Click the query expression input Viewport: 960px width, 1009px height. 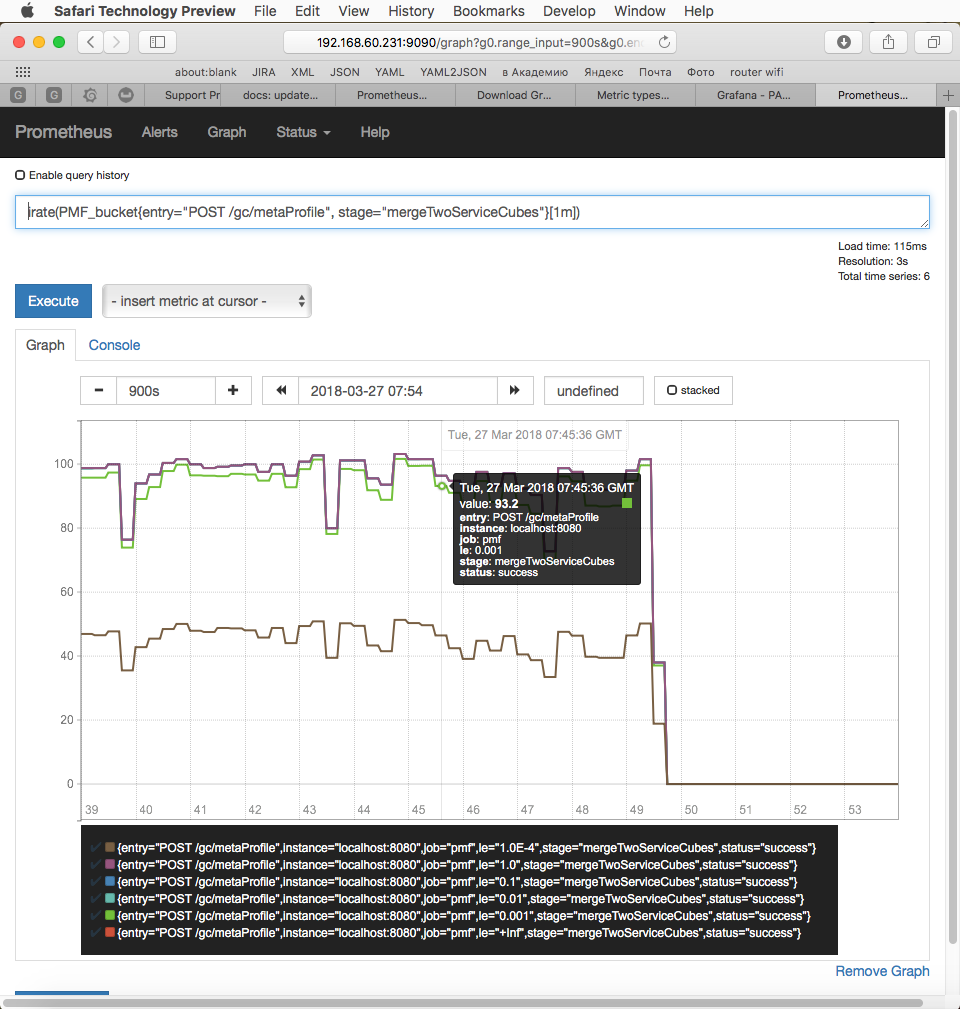472,212
